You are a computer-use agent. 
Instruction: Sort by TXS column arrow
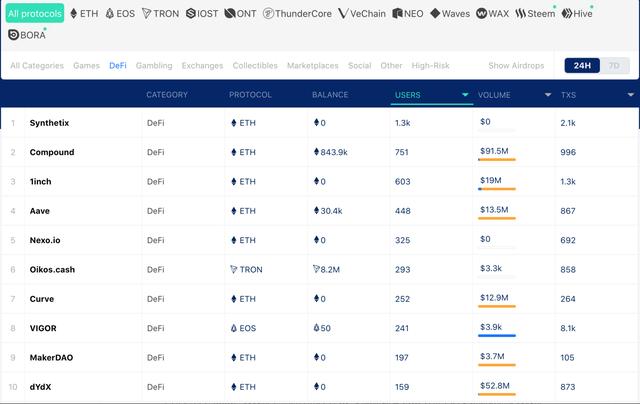point(630,95)
